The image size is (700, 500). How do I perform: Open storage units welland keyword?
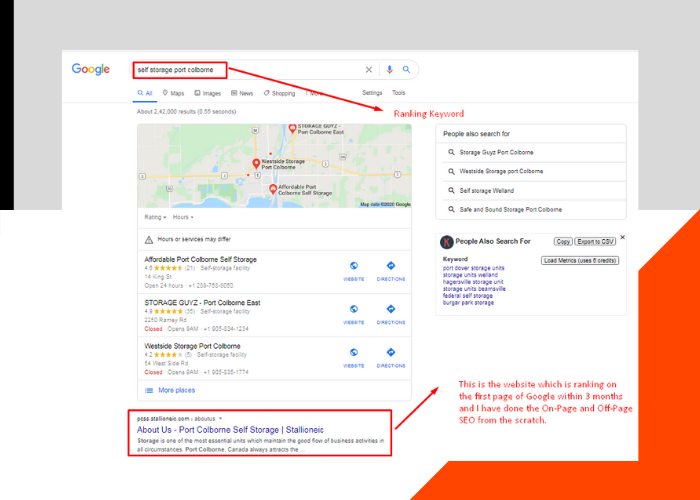(470, 275)
